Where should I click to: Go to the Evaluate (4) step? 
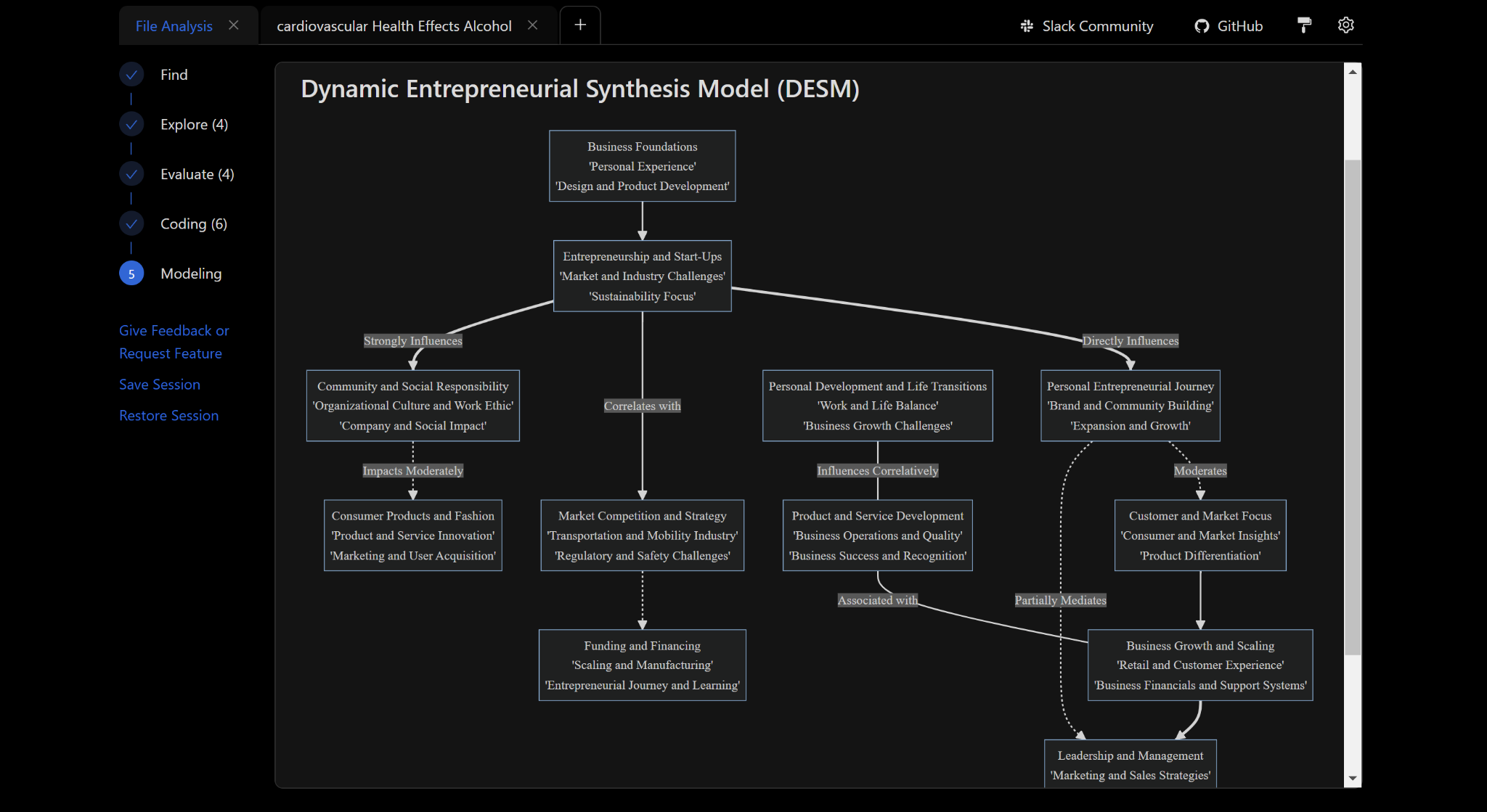pos(197,174)
